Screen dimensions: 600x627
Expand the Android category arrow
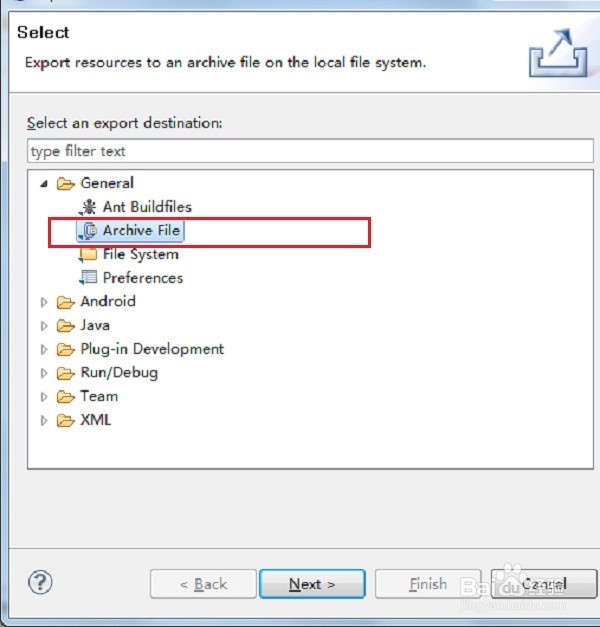click(44, 302)
